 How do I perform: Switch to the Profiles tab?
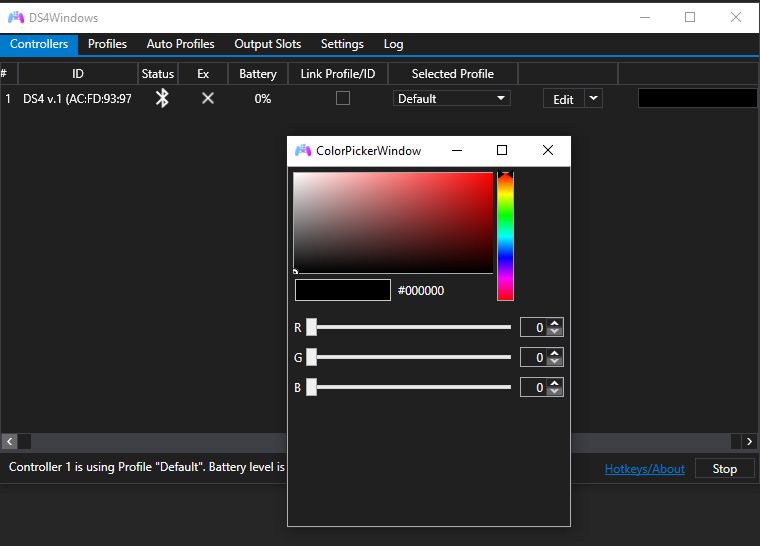pos(107,44)
